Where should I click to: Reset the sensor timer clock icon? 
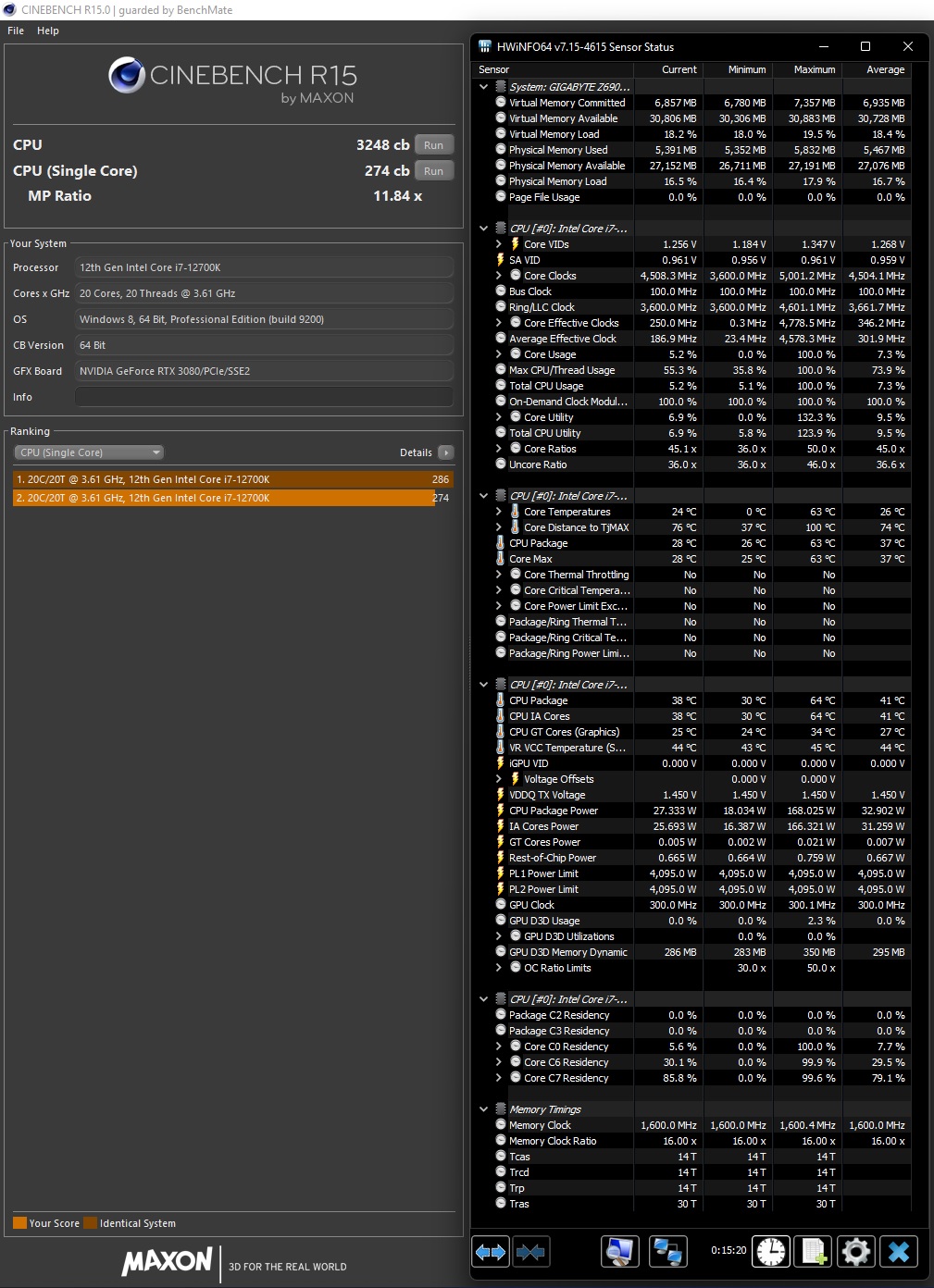[770, 1252]
